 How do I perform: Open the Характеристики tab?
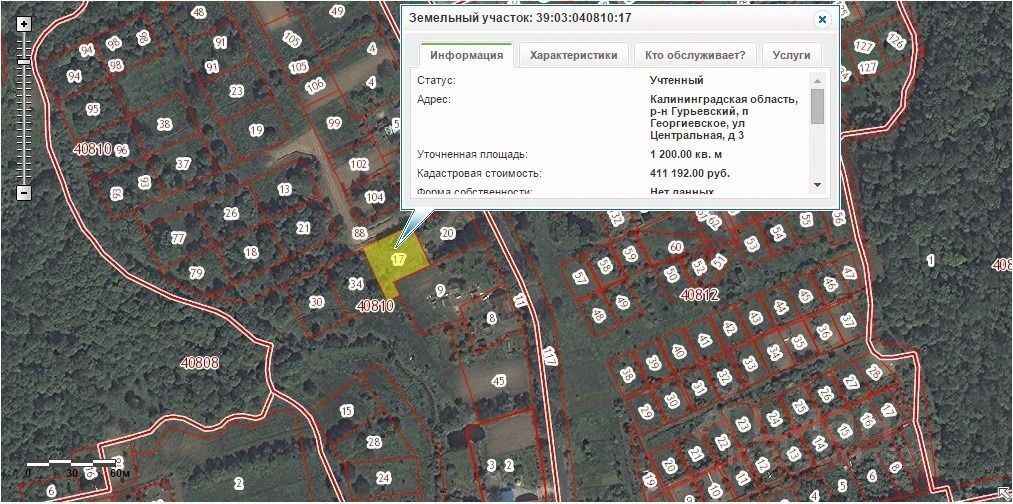click(574, 56)
